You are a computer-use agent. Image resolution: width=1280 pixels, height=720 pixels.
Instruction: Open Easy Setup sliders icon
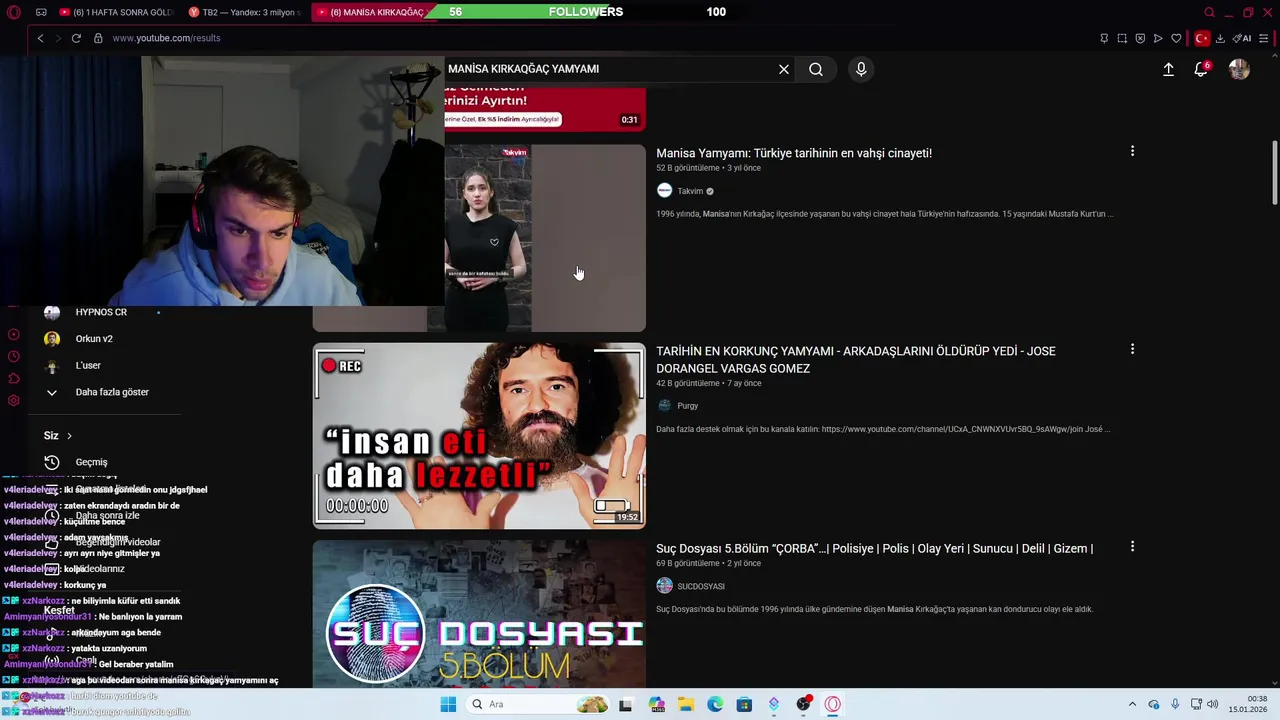[x=1264, y=38]
